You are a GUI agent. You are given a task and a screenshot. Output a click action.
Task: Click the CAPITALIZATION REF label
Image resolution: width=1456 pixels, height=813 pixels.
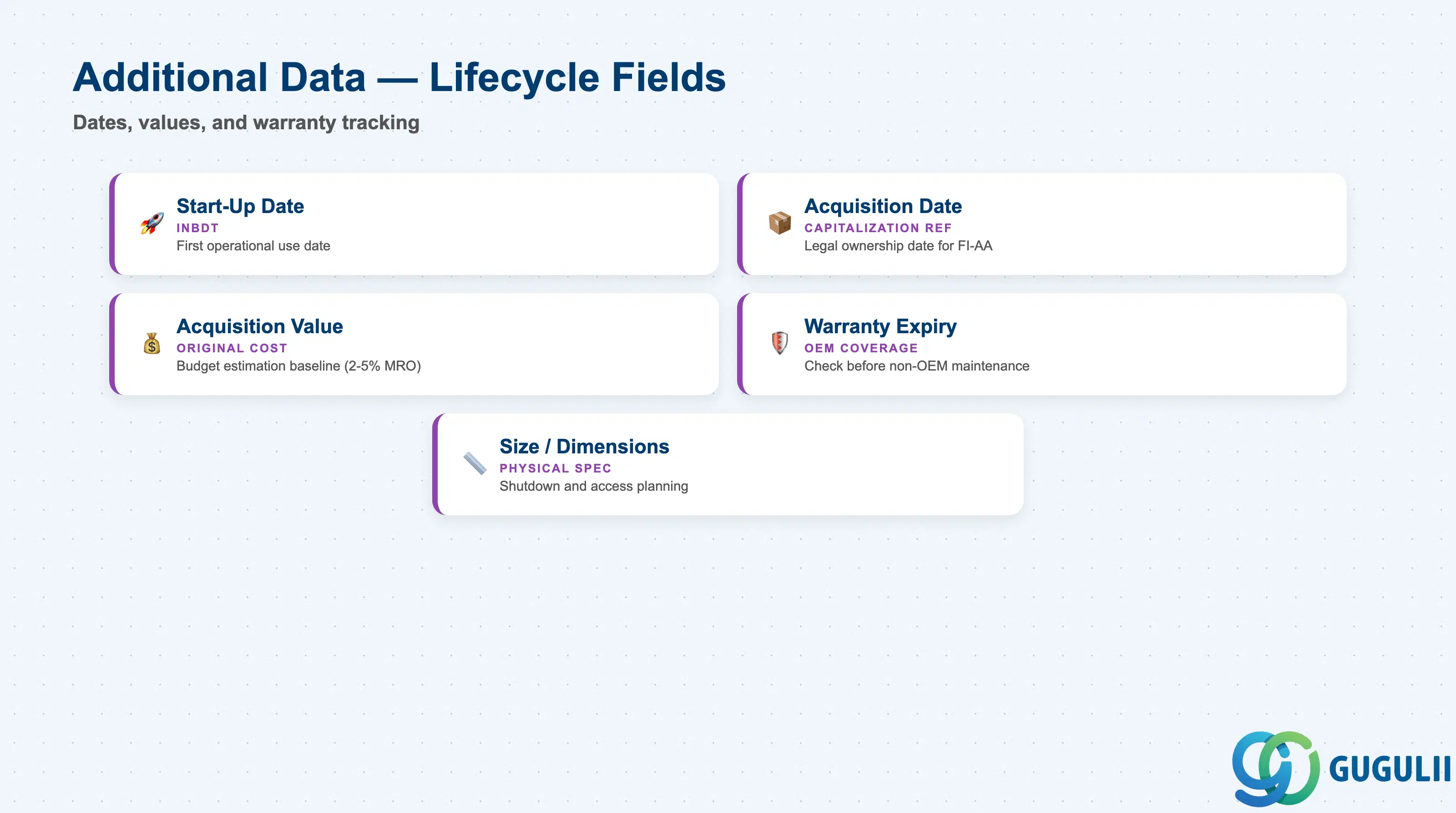pyautogui.click(x=878, y=228)
